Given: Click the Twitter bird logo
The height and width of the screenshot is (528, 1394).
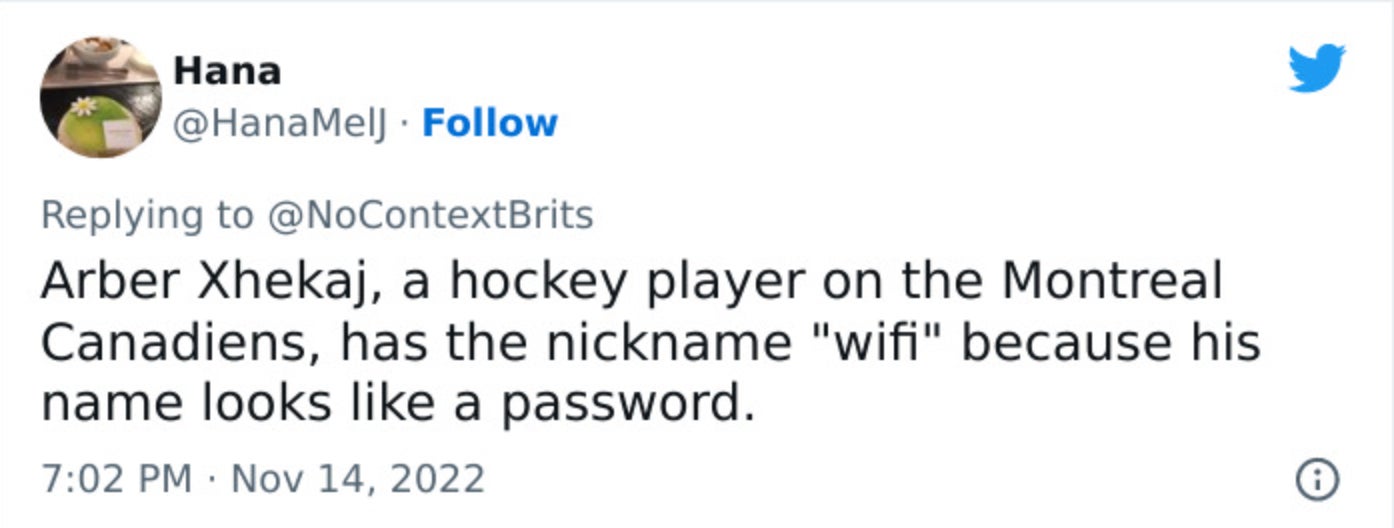Looking at the screenshot, I should pyautogui.click(x=1316, y=69).
